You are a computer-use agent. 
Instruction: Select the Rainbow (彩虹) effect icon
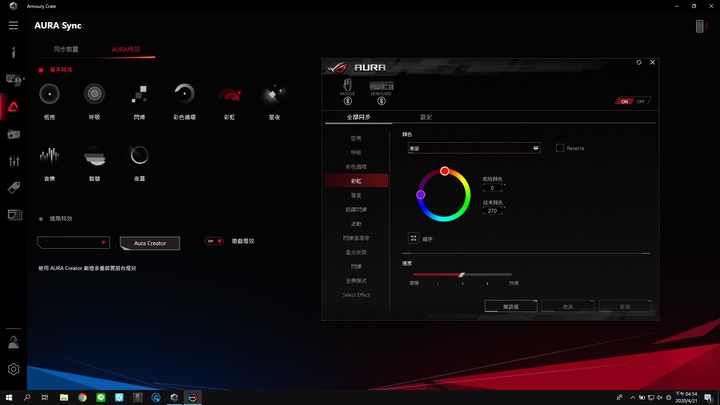230,94
